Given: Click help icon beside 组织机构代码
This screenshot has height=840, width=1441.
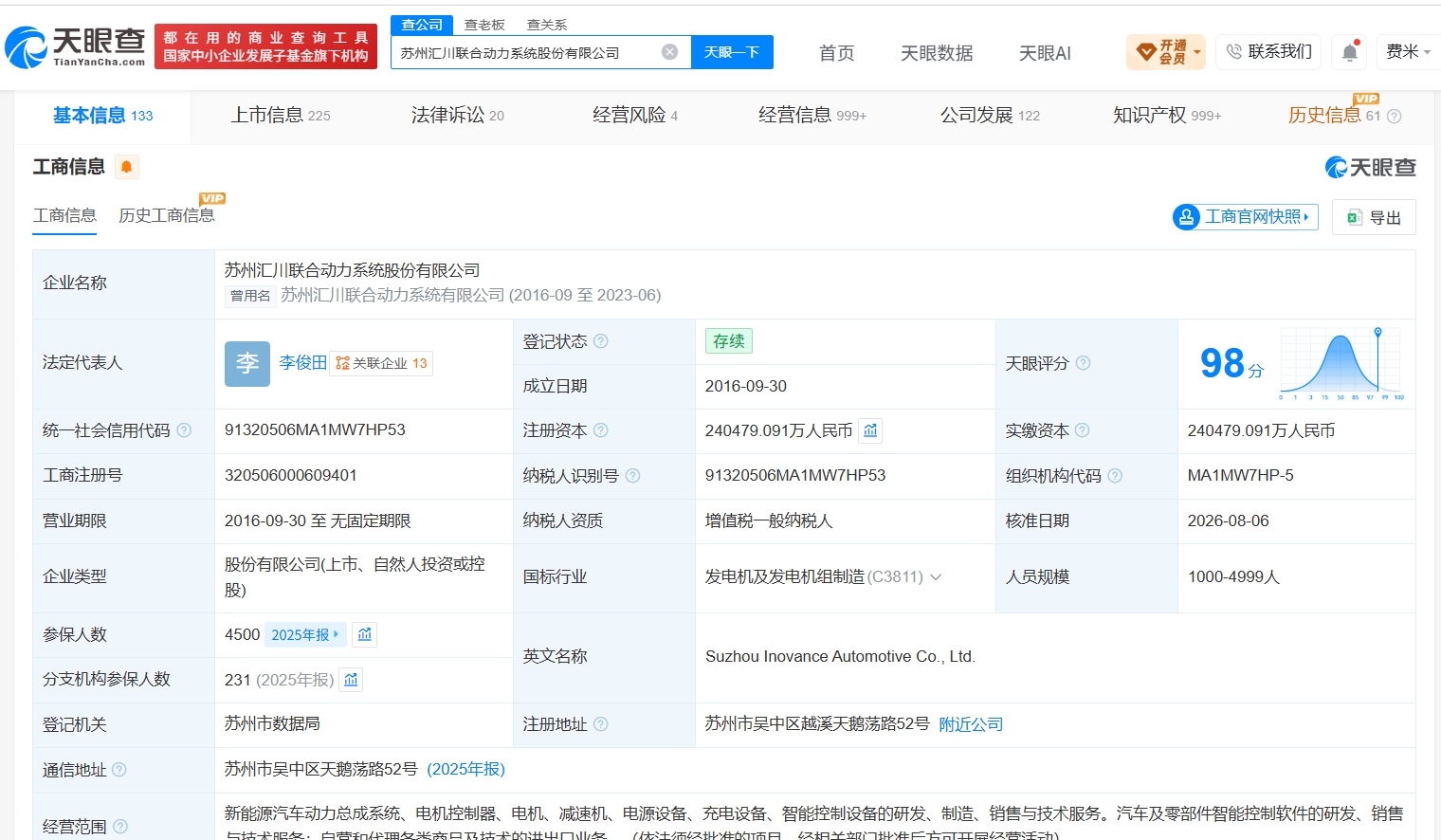Looking at the screenshot, I should pos(1115,476).
